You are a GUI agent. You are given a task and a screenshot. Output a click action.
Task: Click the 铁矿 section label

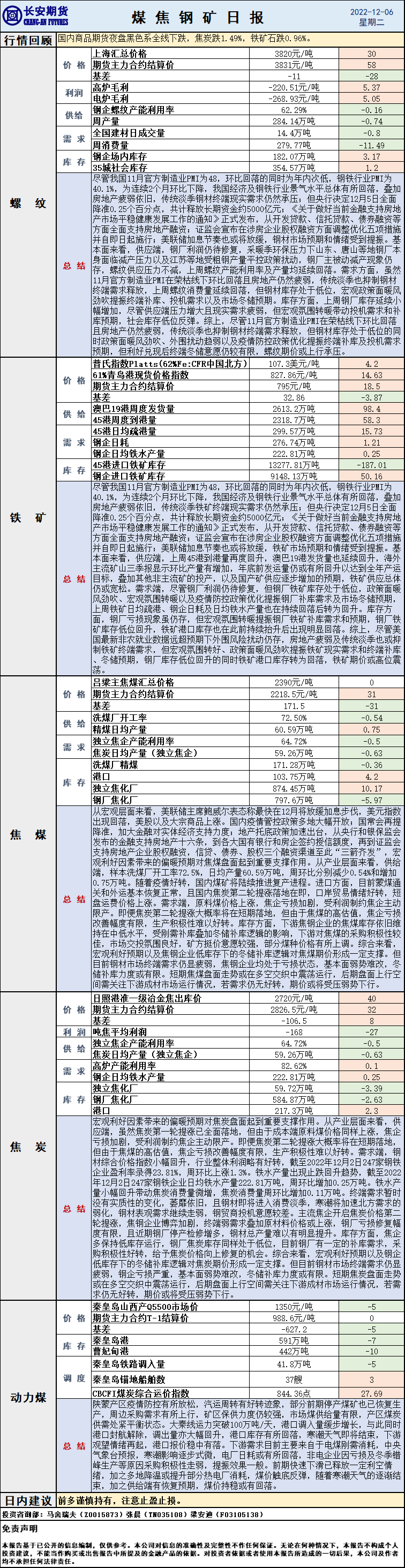coord(28,517)
